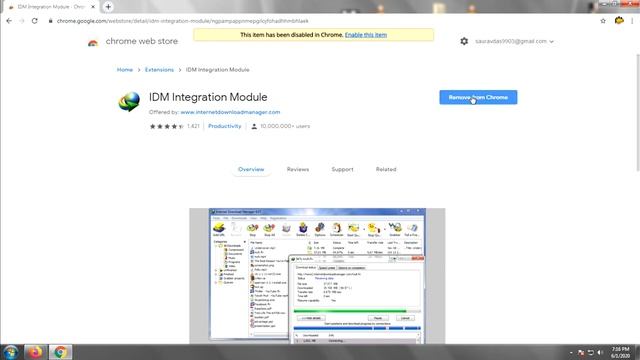Click the Remove from Chrome button
Image resolution: width=640 pixels, height=360 pixels.
pyautogui.click(x=478, y=97)
